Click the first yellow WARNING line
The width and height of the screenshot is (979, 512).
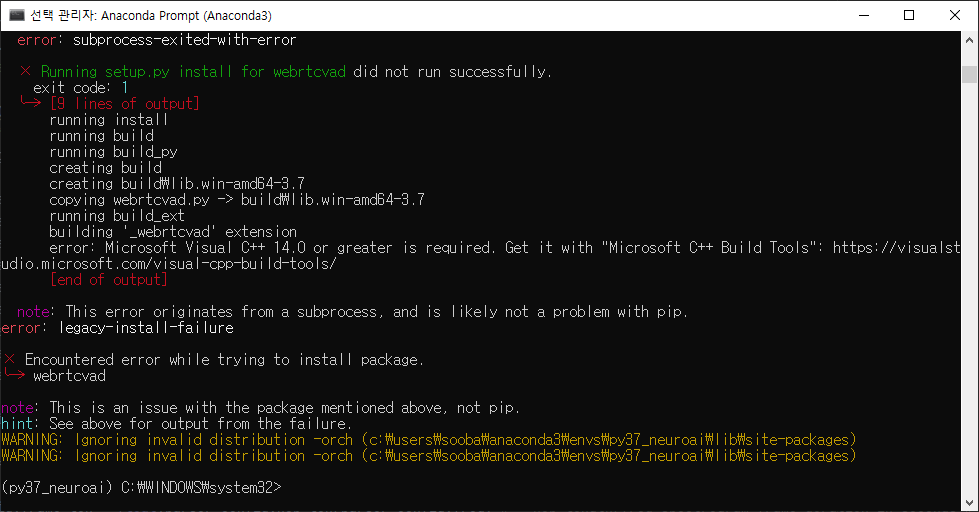coord(429,440)
